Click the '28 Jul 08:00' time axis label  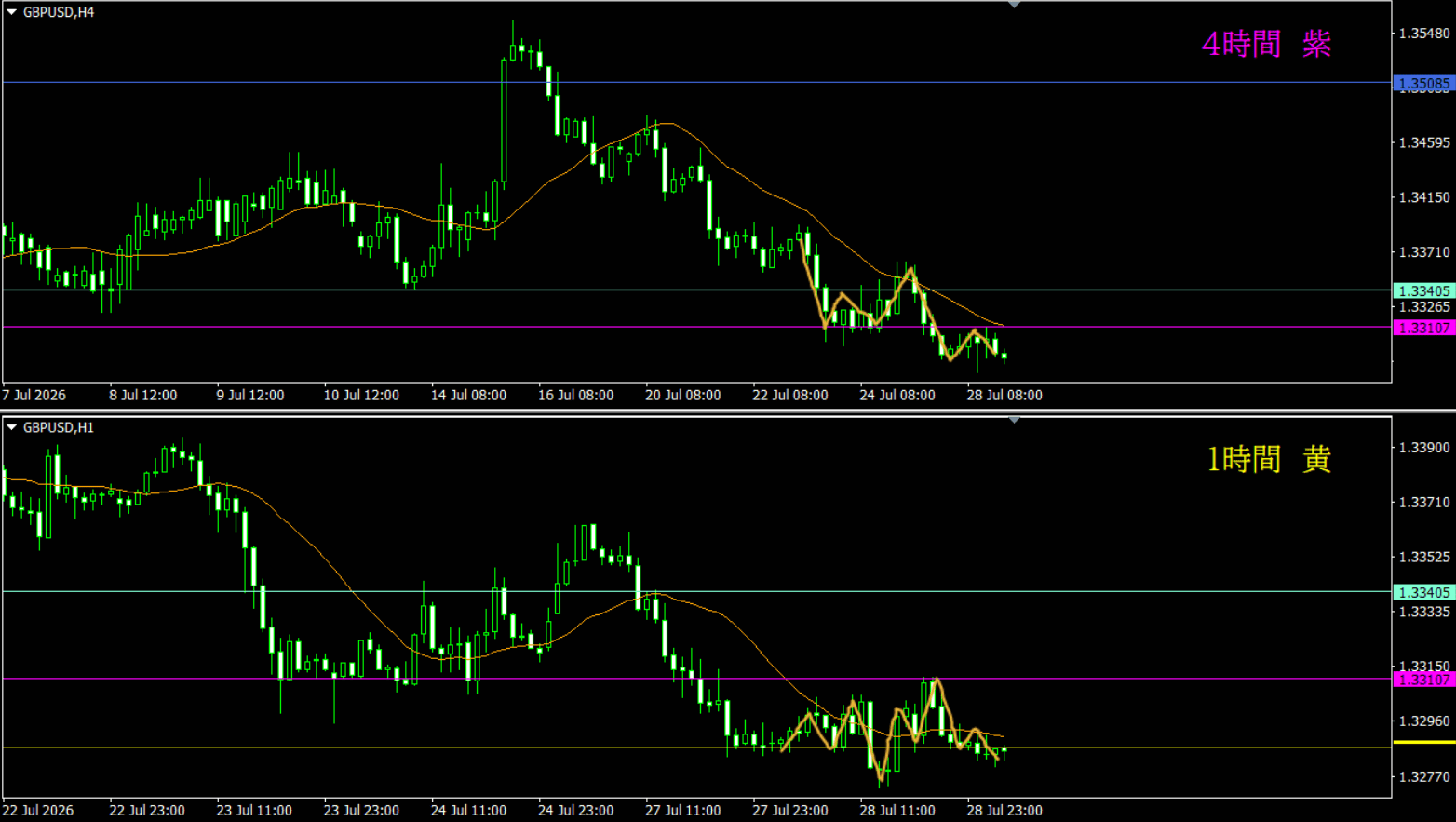click(x=1004, y=395)
